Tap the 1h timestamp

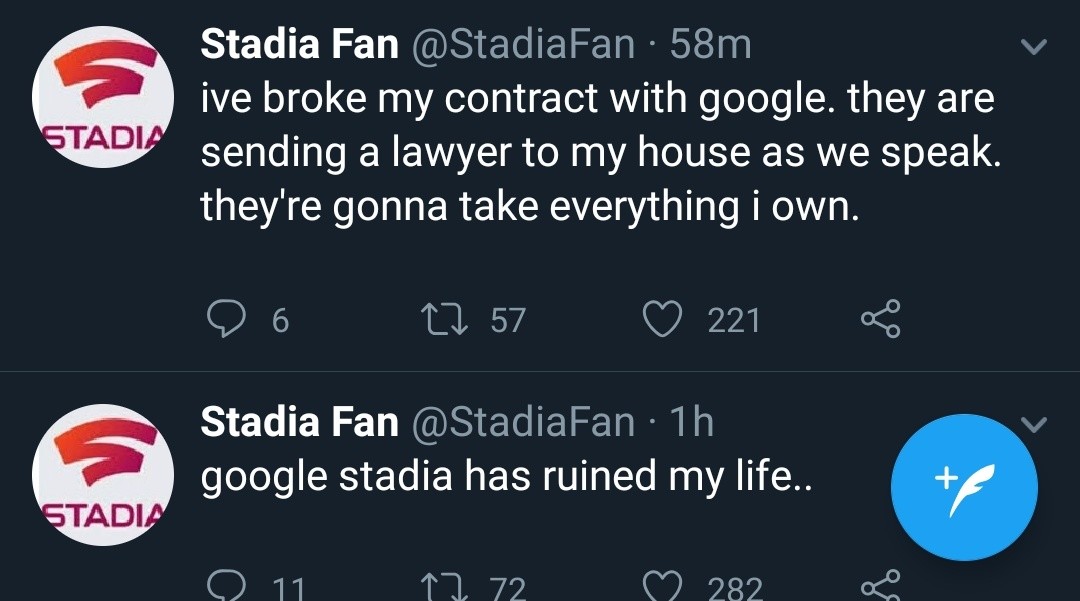click(x=691, y=422)
